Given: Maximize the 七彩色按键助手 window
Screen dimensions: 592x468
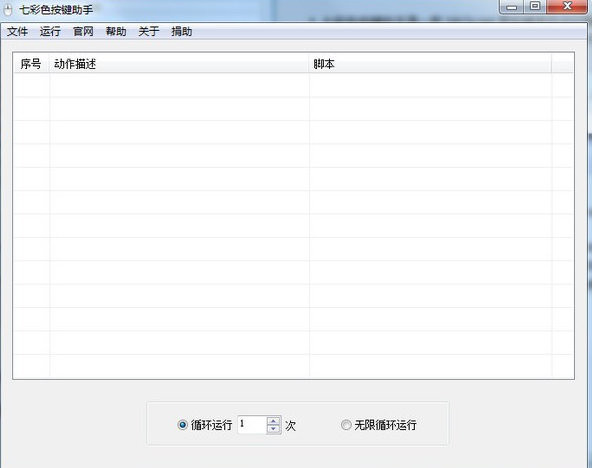Looking at the screenshot, I should coord(535,6).
